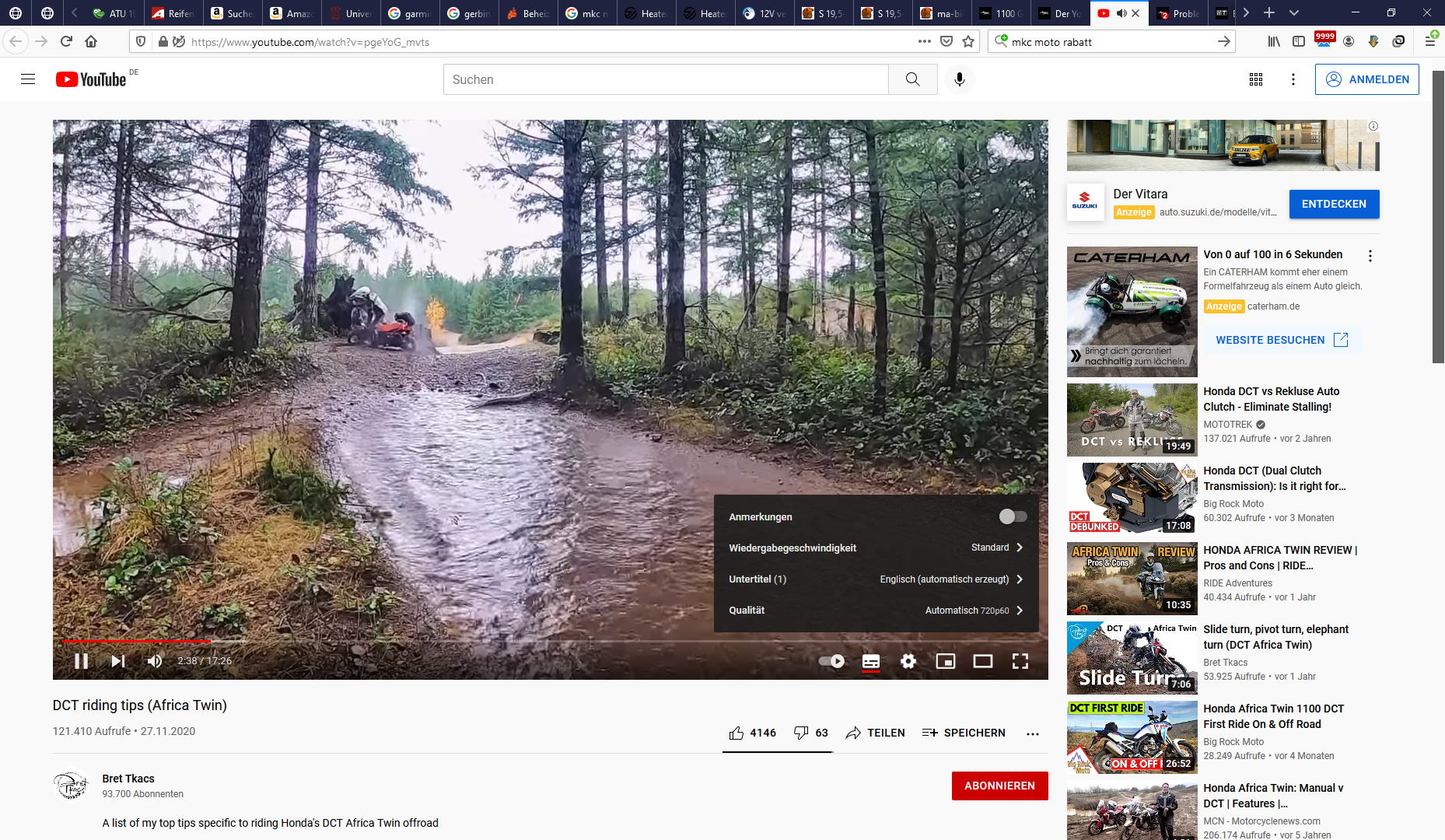Expand Qualität options
Viewport: 1445px width, 840px height.
pyautogui.click(x=876, y=611)
